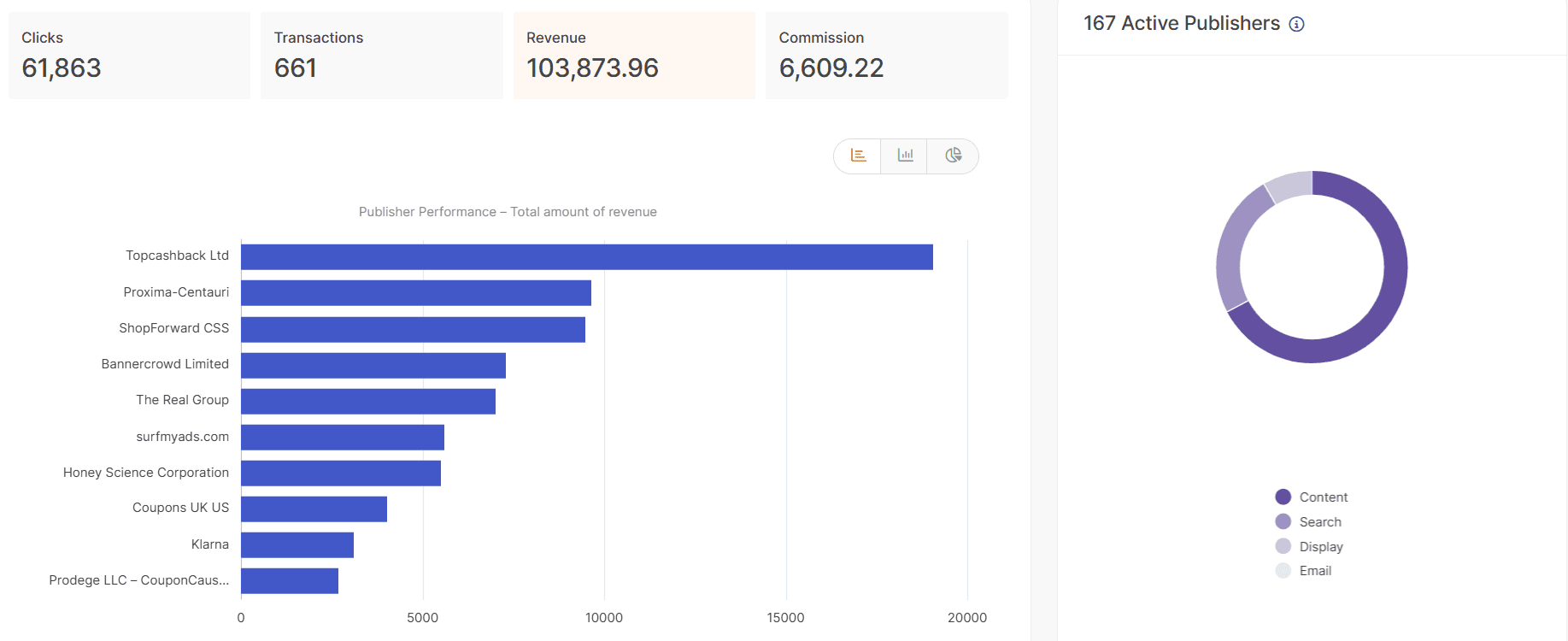The image size is (1568, 641).
Task: Select the Transactions metric card
Action: (382, 56)
